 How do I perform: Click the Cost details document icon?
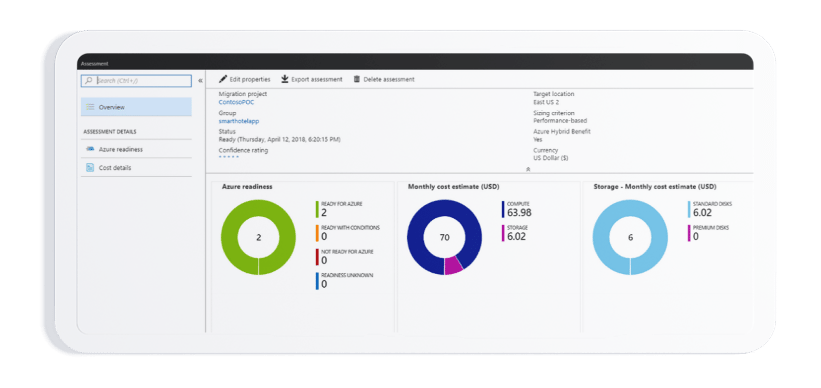(90, 168)
